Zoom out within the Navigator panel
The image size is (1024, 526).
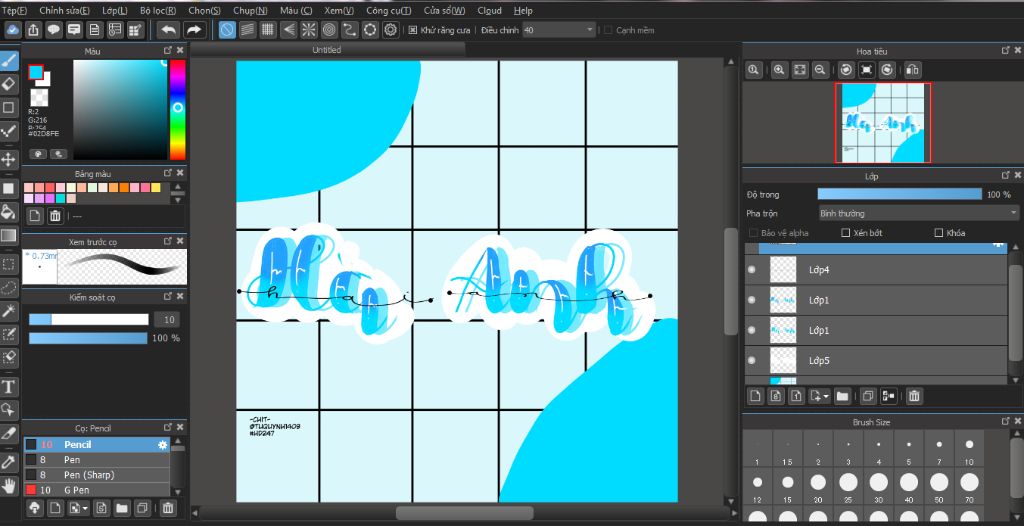[x=820, y=70]
